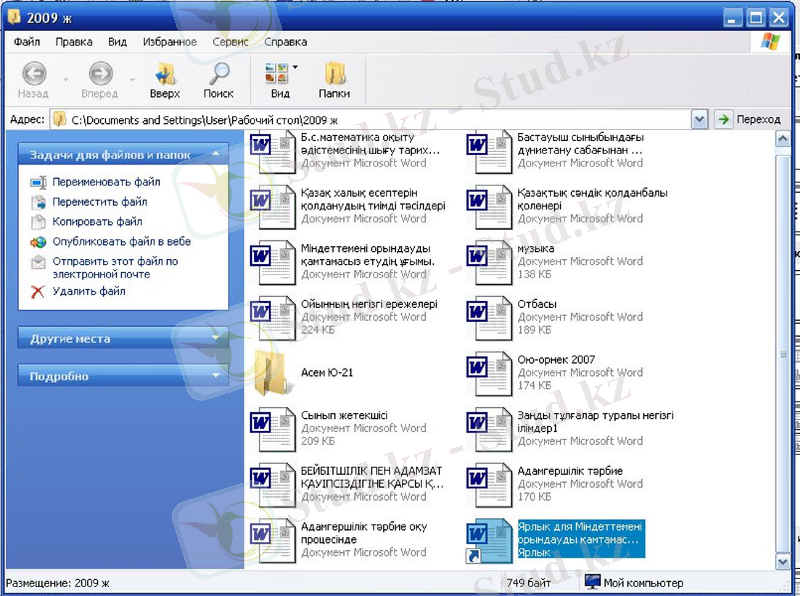Click the Forward (Вперед) arrow icon
The image size is (800, 596).
click(x=100, y=73)
